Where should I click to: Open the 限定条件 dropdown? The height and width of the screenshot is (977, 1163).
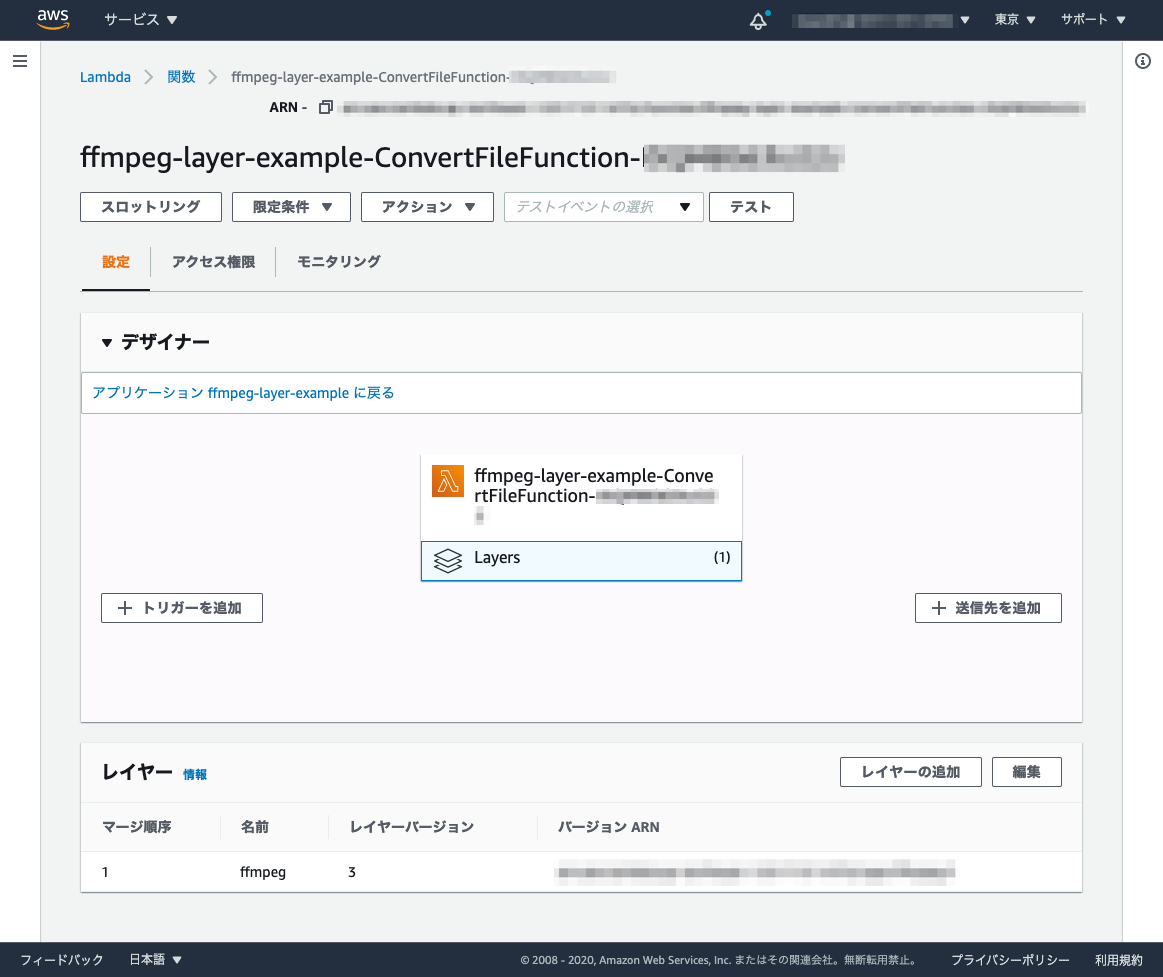(291, 207)
